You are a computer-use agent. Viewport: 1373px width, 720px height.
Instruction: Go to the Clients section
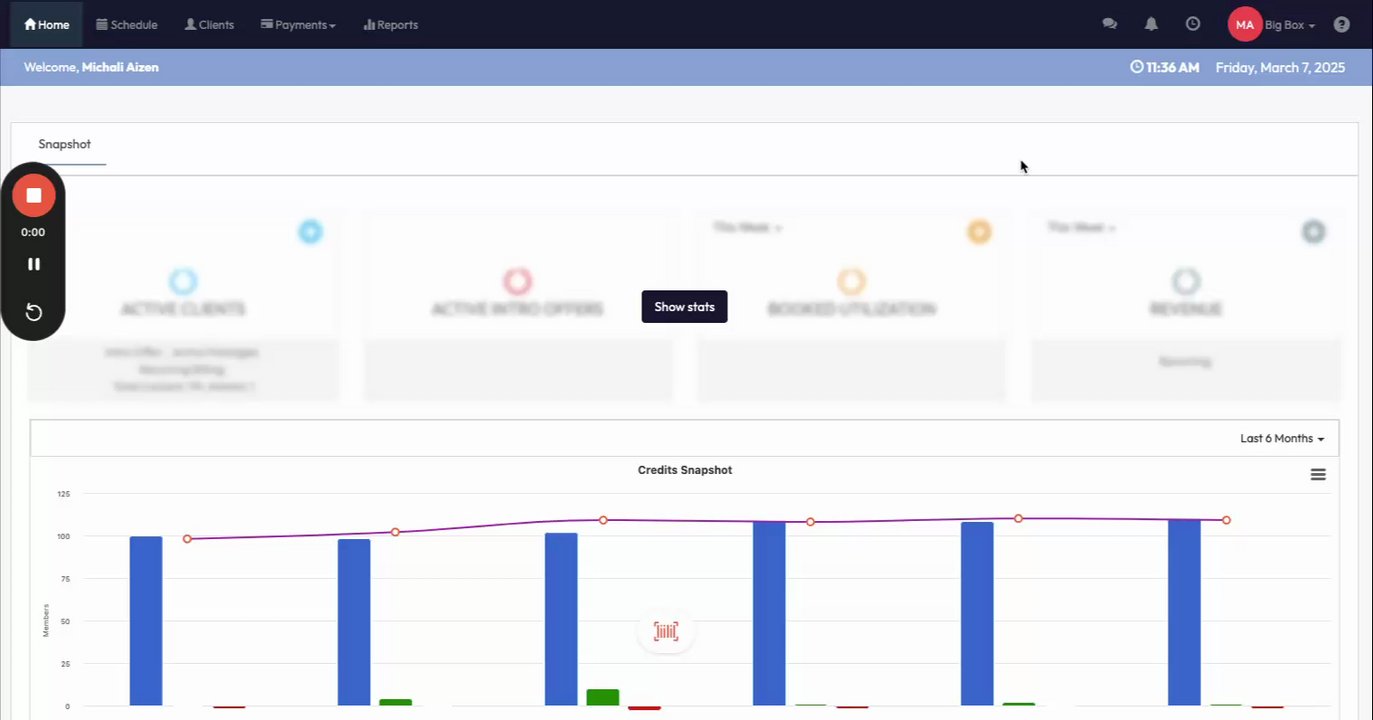209,24
